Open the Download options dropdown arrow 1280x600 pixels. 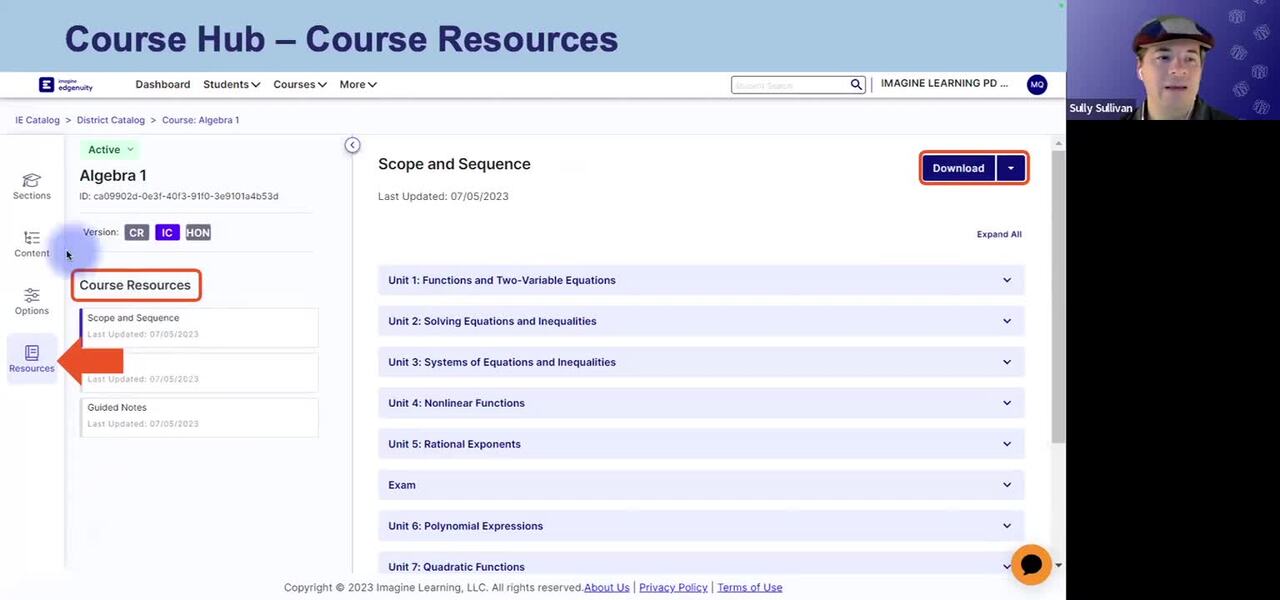1011,168
